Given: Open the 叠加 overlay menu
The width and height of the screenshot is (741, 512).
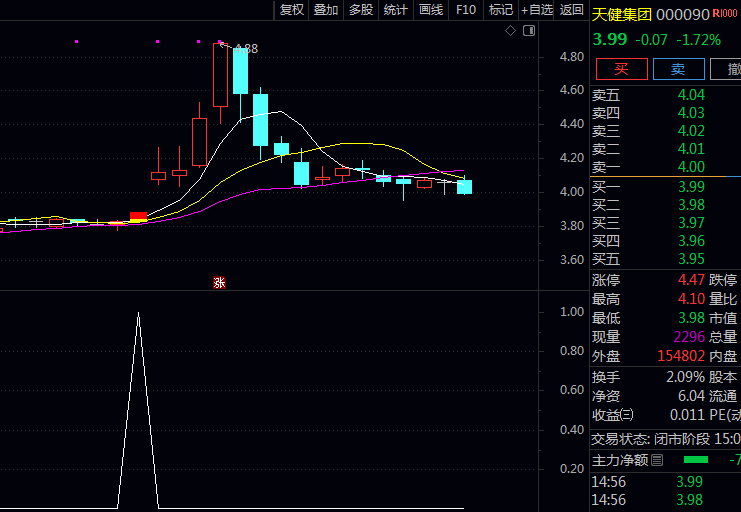Looking at the screenshot, I should 326,10.
